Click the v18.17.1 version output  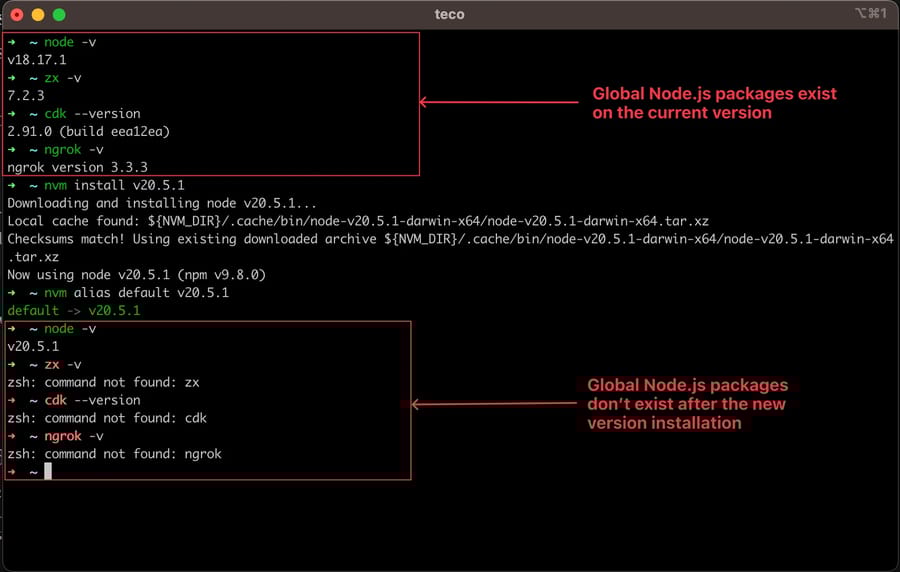coord(37,60)
